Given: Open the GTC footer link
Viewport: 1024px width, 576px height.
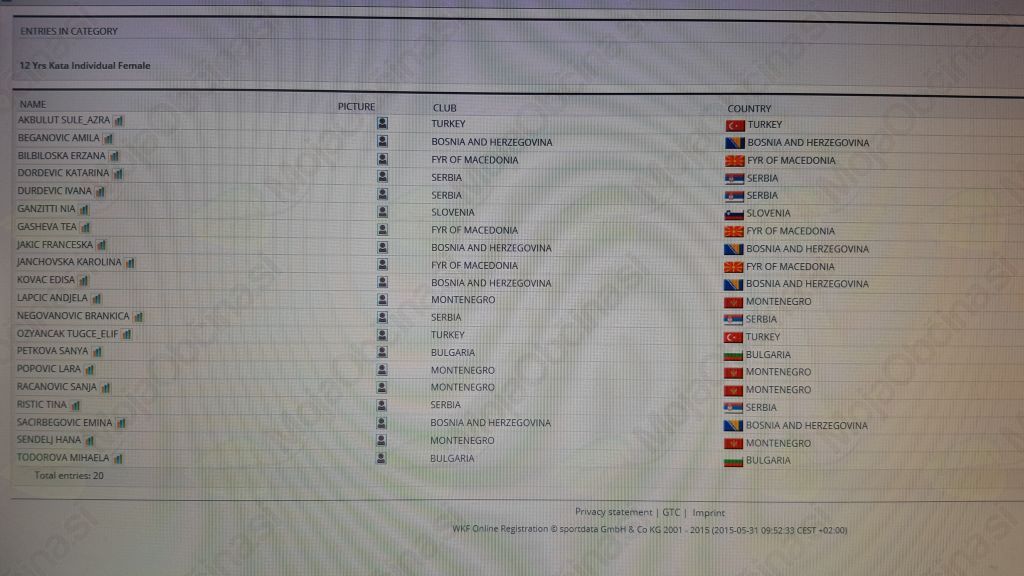Looking at the screenshot, I should tap(670, 512).
